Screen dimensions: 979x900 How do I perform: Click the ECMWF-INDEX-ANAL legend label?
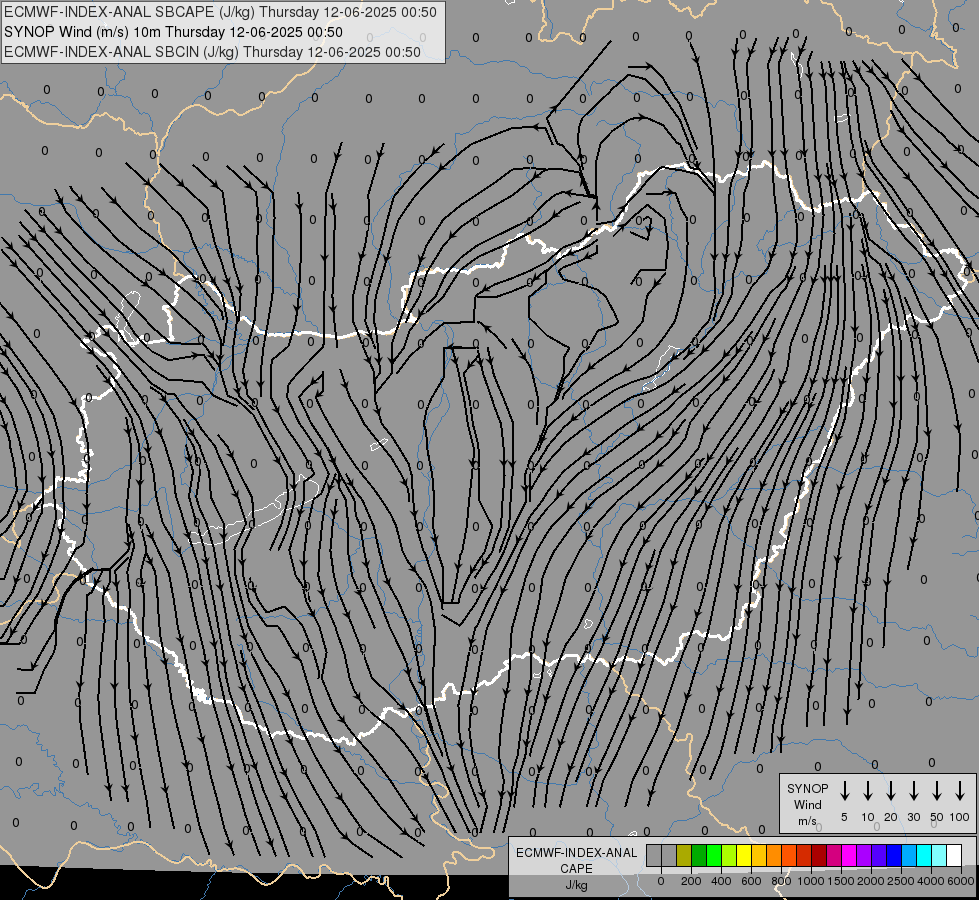pos(576,853)
